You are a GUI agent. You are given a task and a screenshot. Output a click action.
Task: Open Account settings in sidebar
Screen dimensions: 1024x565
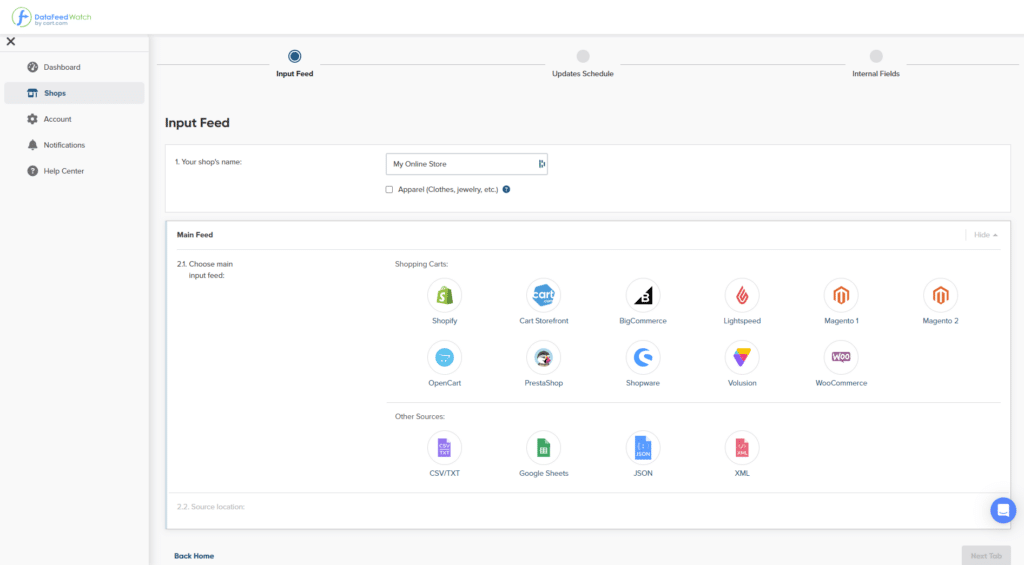click(74, 119)
